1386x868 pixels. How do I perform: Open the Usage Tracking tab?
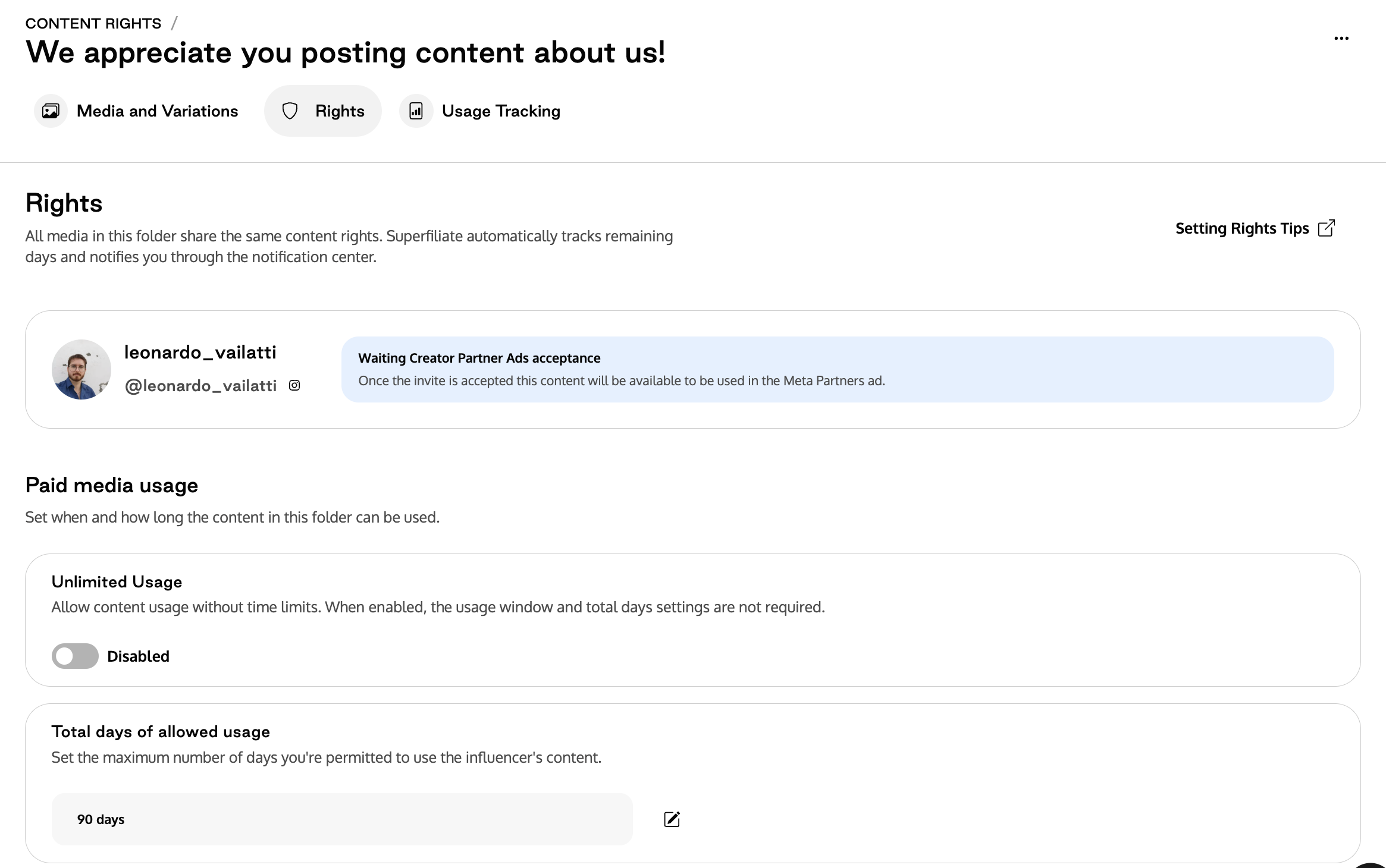pos(480,111)
